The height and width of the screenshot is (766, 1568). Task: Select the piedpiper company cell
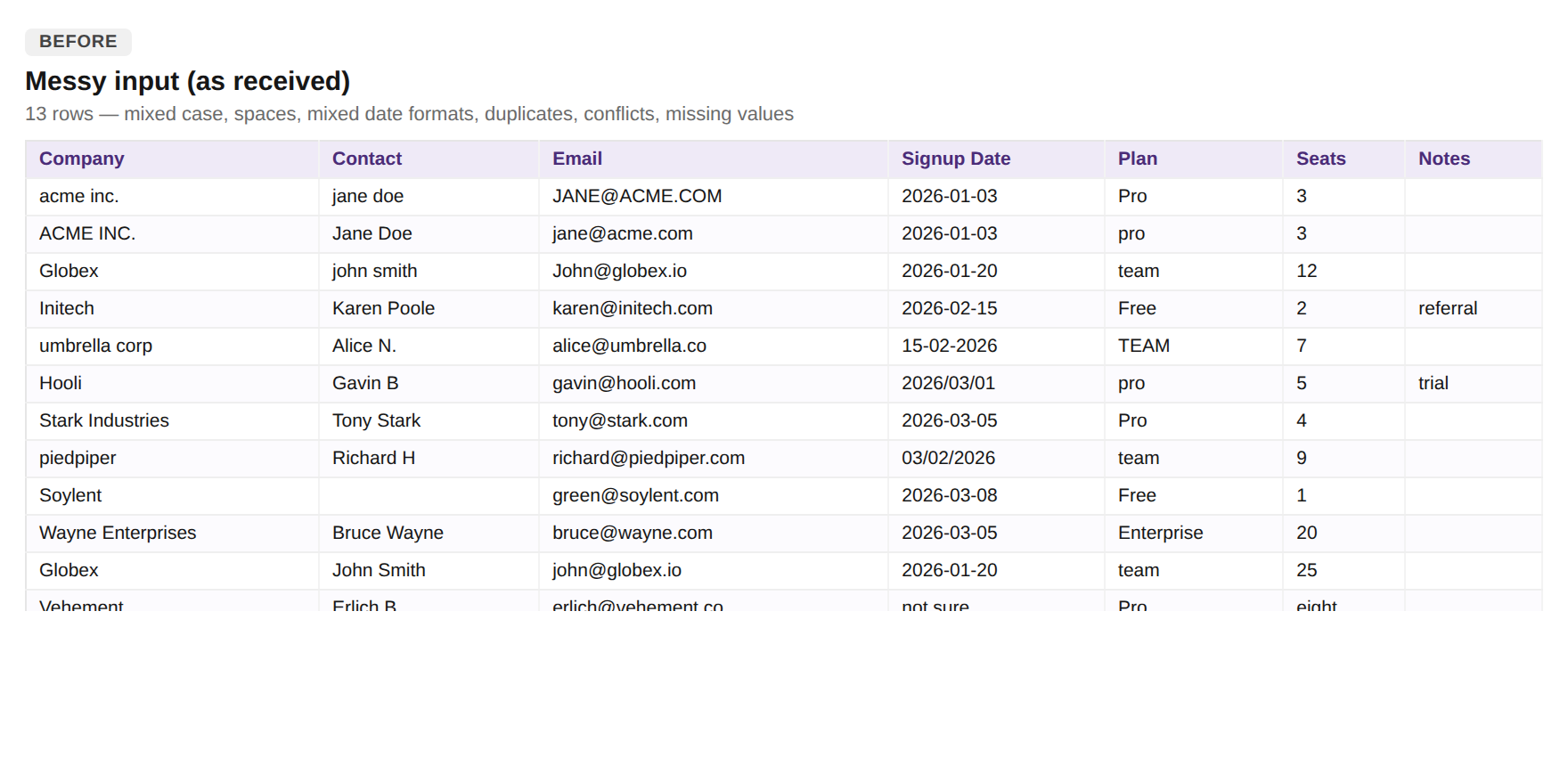172,459
